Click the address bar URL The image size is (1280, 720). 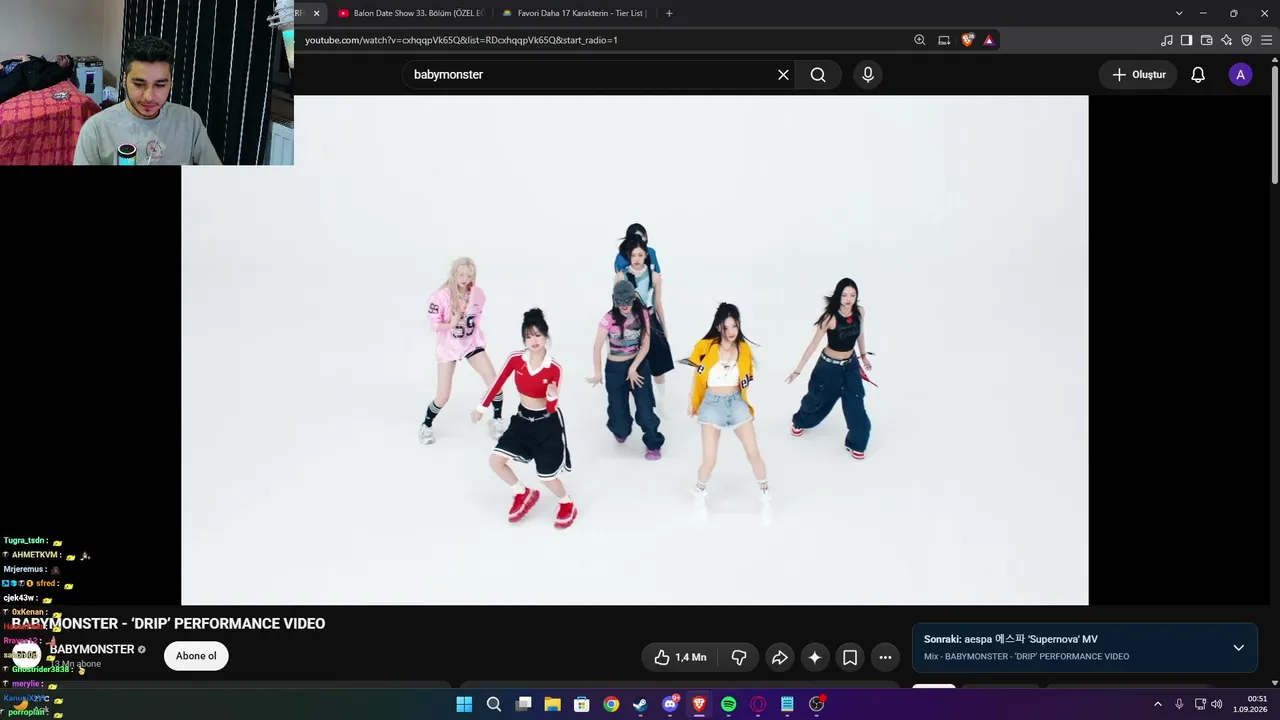coord(461,40)
